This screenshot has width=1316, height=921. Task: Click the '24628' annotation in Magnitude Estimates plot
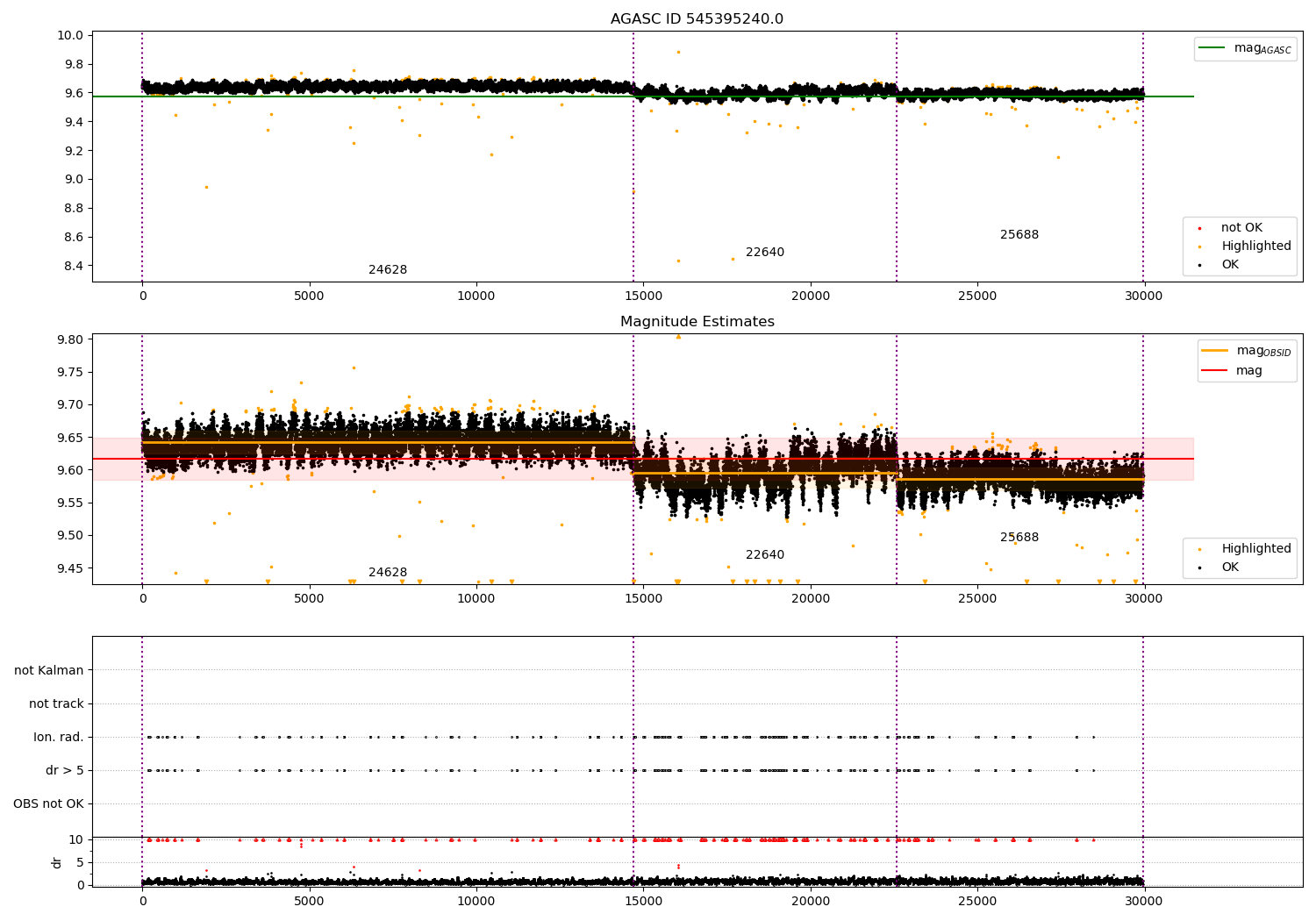[x=388, y=573]
